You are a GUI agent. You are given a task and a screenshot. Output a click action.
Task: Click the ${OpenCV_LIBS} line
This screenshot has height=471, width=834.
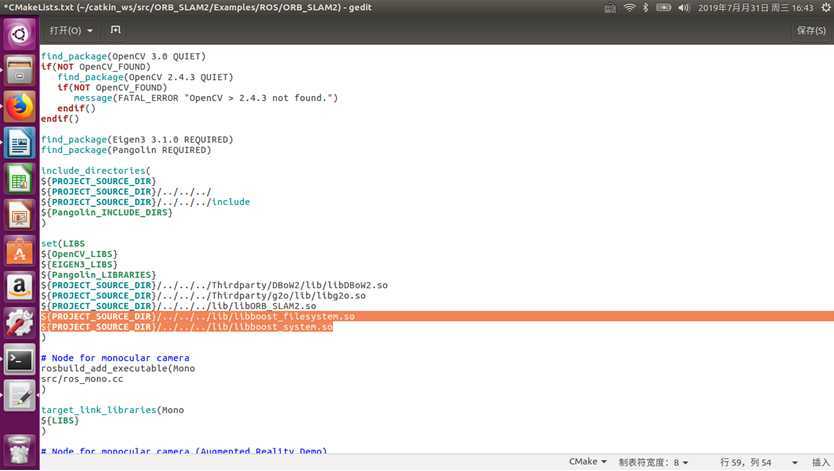(79, 254)
